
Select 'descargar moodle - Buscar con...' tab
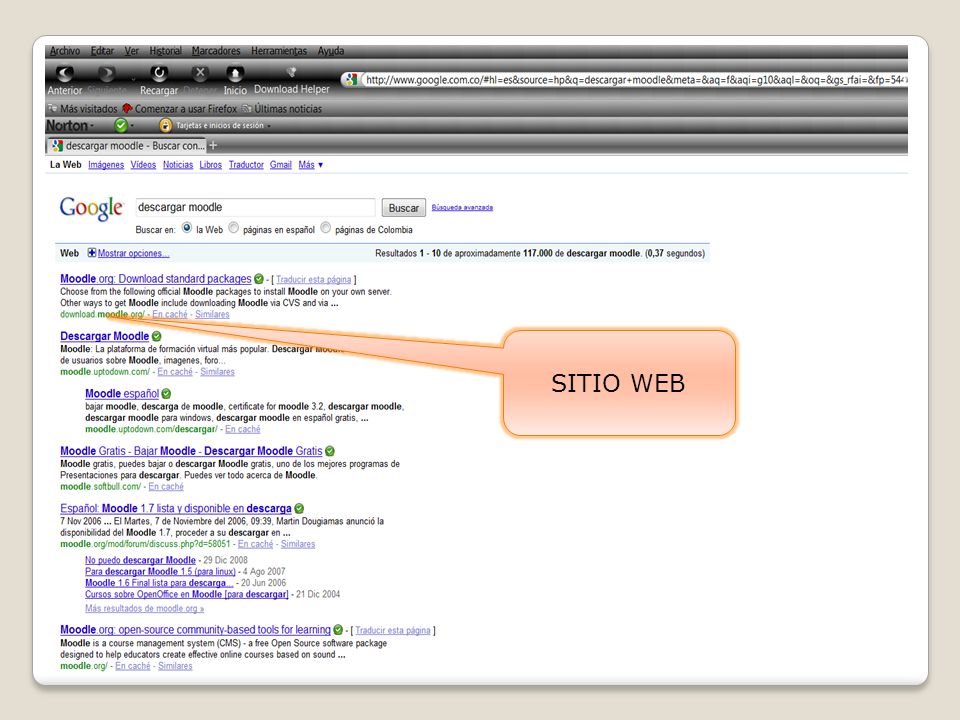pos(127,146)
